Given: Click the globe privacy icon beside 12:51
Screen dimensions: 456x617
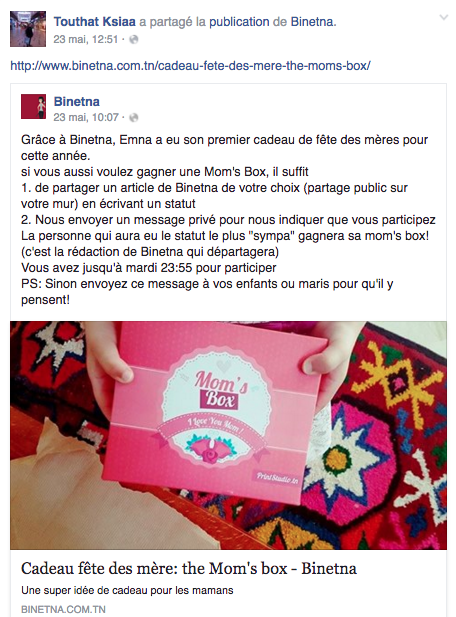Looking at the screenshot, I should 134,39.
